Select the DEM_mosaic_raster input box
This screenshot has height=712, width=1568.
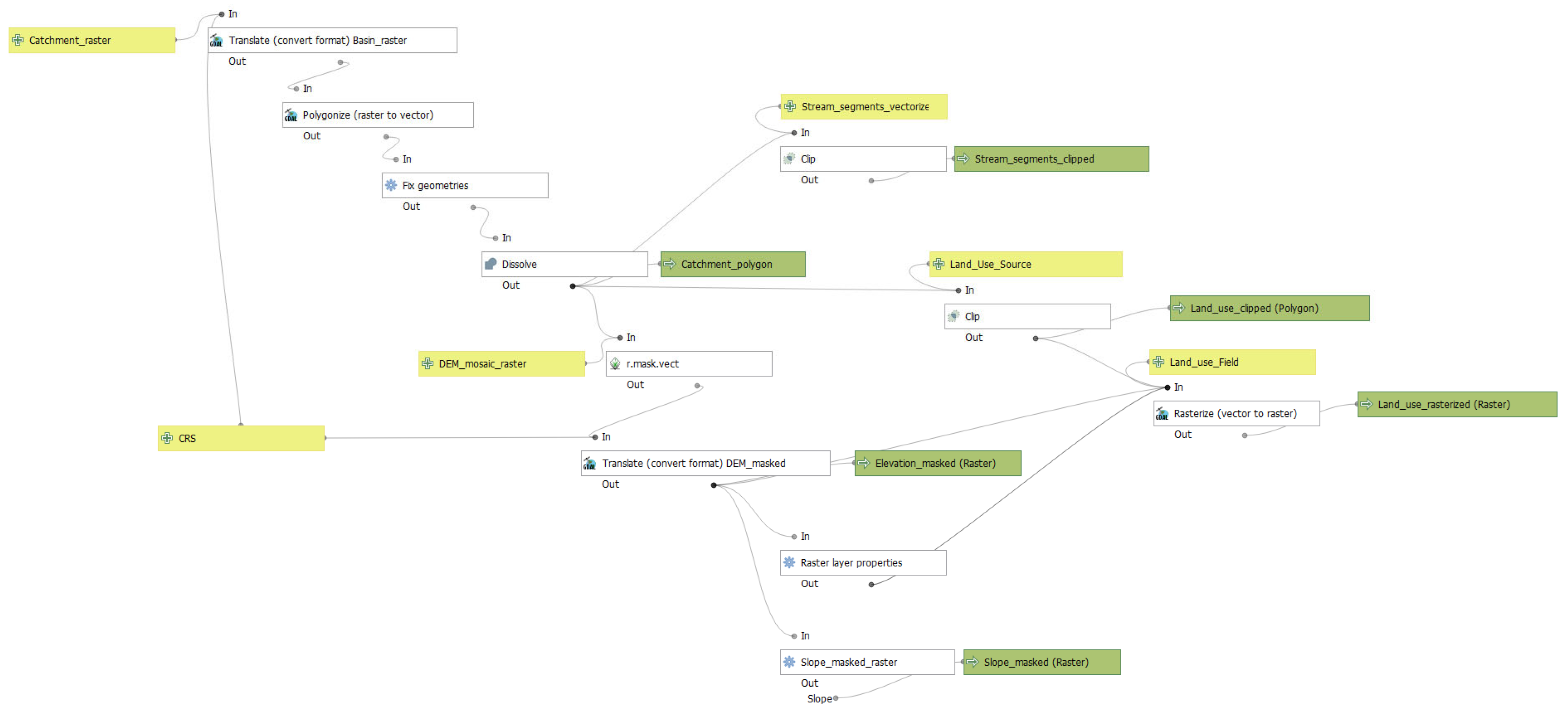pyautogui.click(x=502, y=364)
